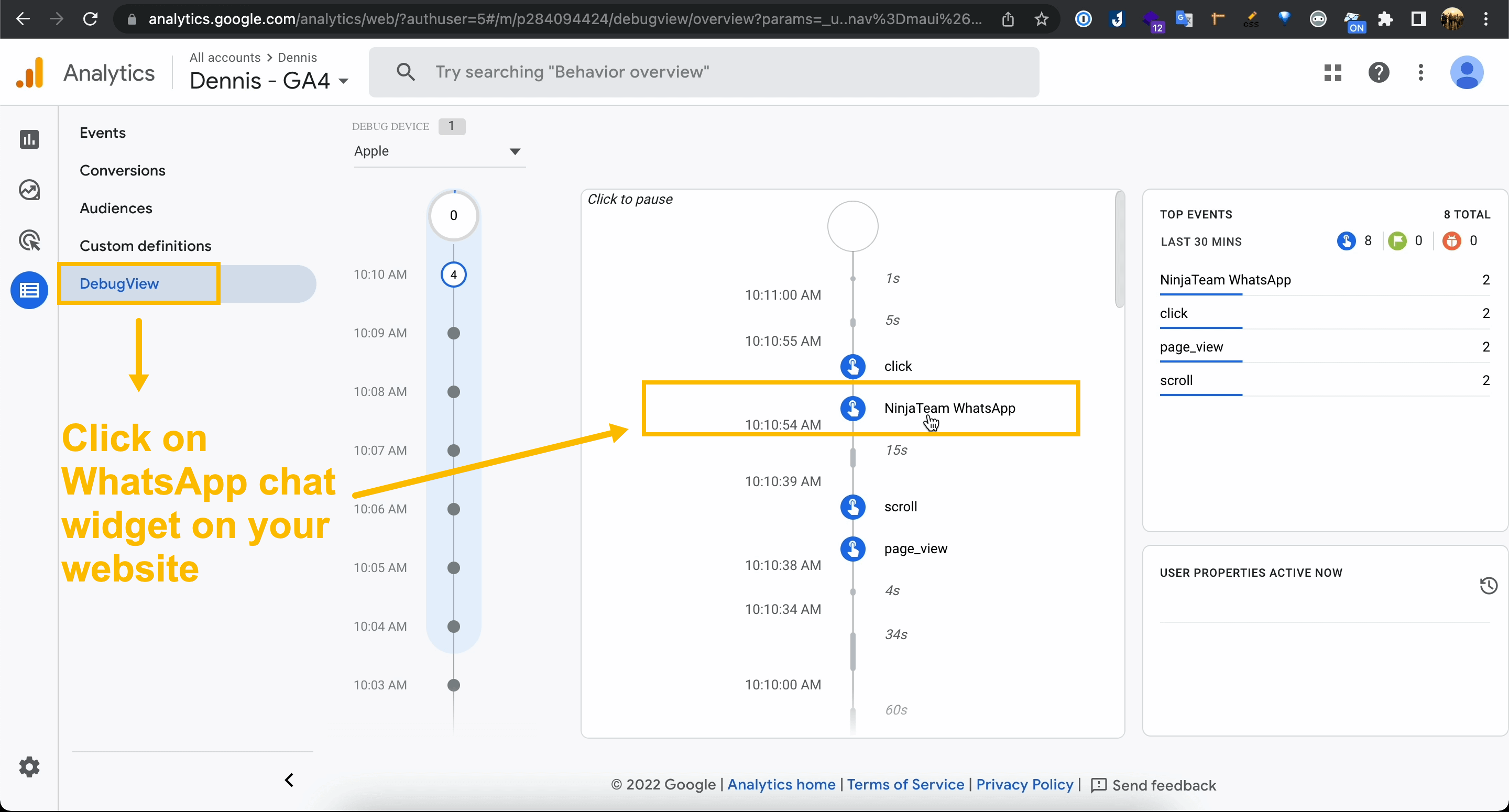Screen dimensions: 1509x812
Task: Bookmark this page with the star icon
Action: point(1041,19)
